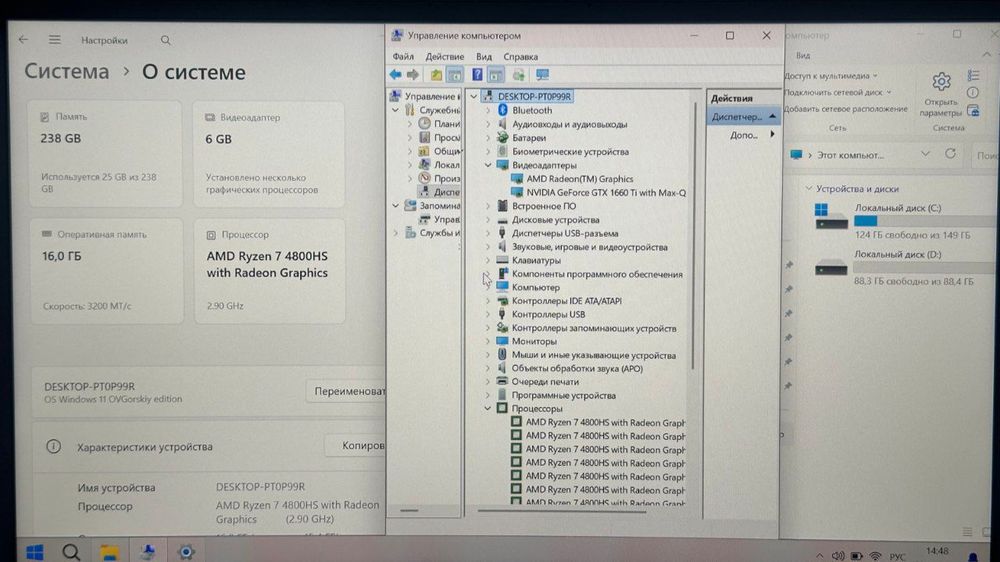The image size is (1000, 562).
Task: Click Добавить сетевое расположение in Explorer
Action: (846, 109)
